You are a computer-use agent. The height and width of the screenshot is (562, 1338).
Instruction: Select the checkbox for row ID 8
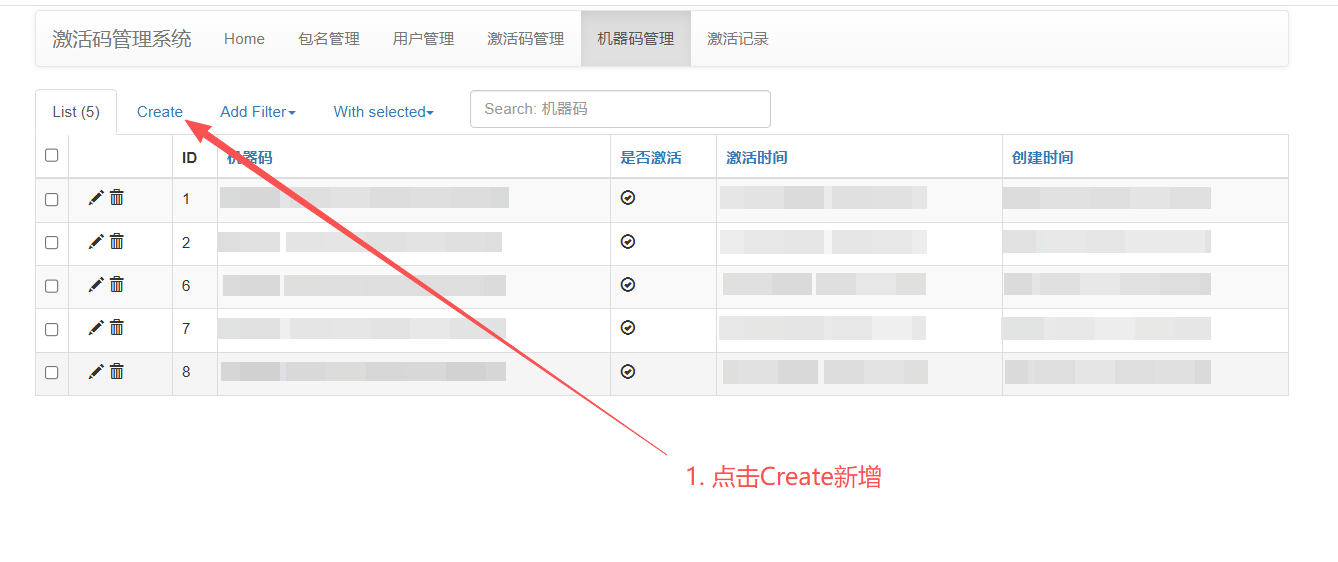pyautogui.click(x=52, y=372)
